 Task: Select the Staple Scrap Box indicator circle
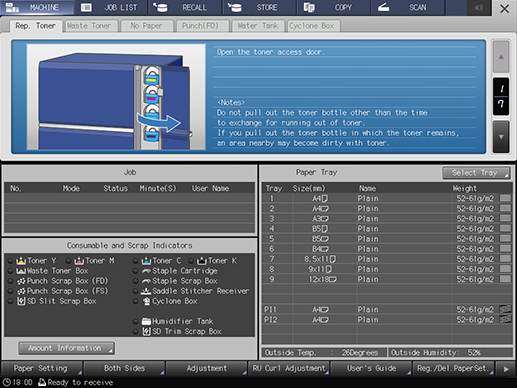[136, 281]
